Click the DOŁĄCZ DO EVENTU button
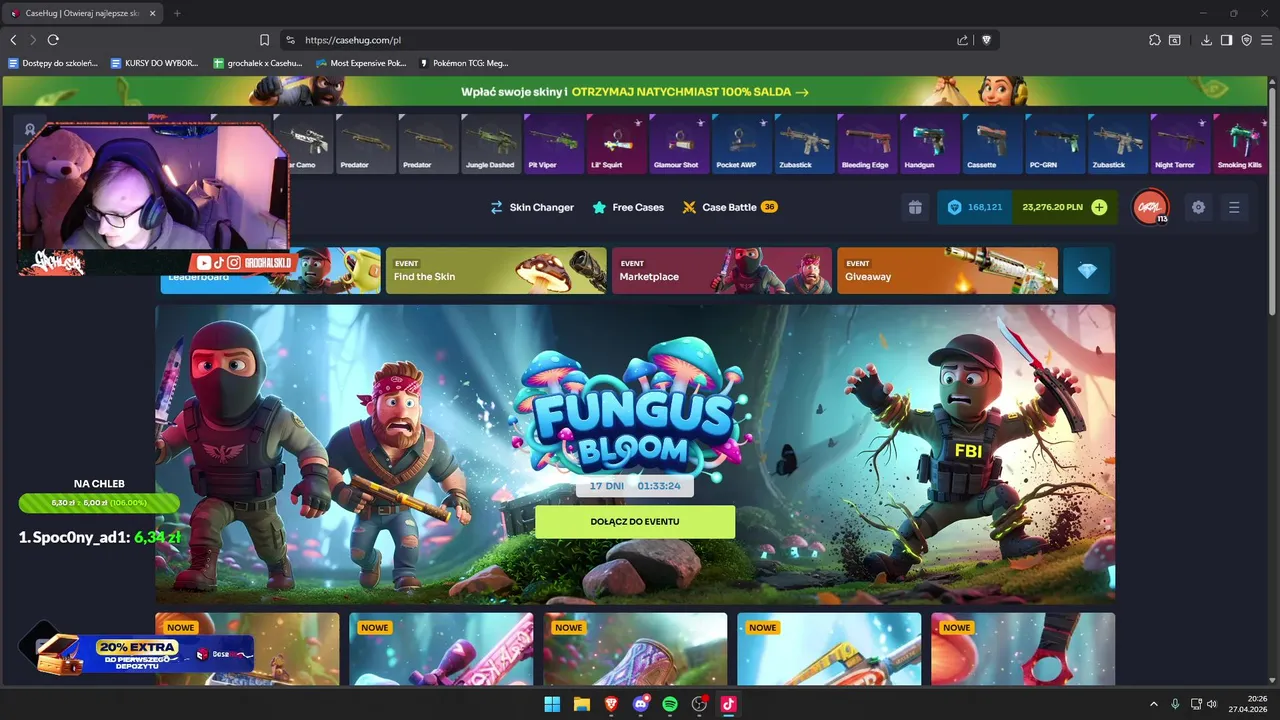The image size is (1280, 720). tap(635, 522)
